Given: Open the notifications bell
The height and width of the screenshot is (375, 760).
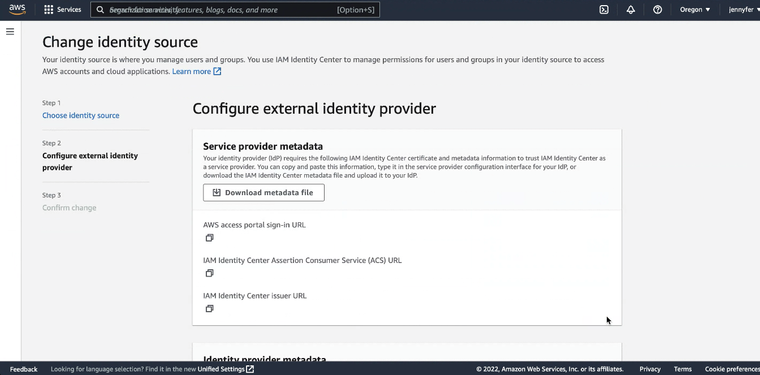Looking at the screenshot, I should tap(631, 10).
